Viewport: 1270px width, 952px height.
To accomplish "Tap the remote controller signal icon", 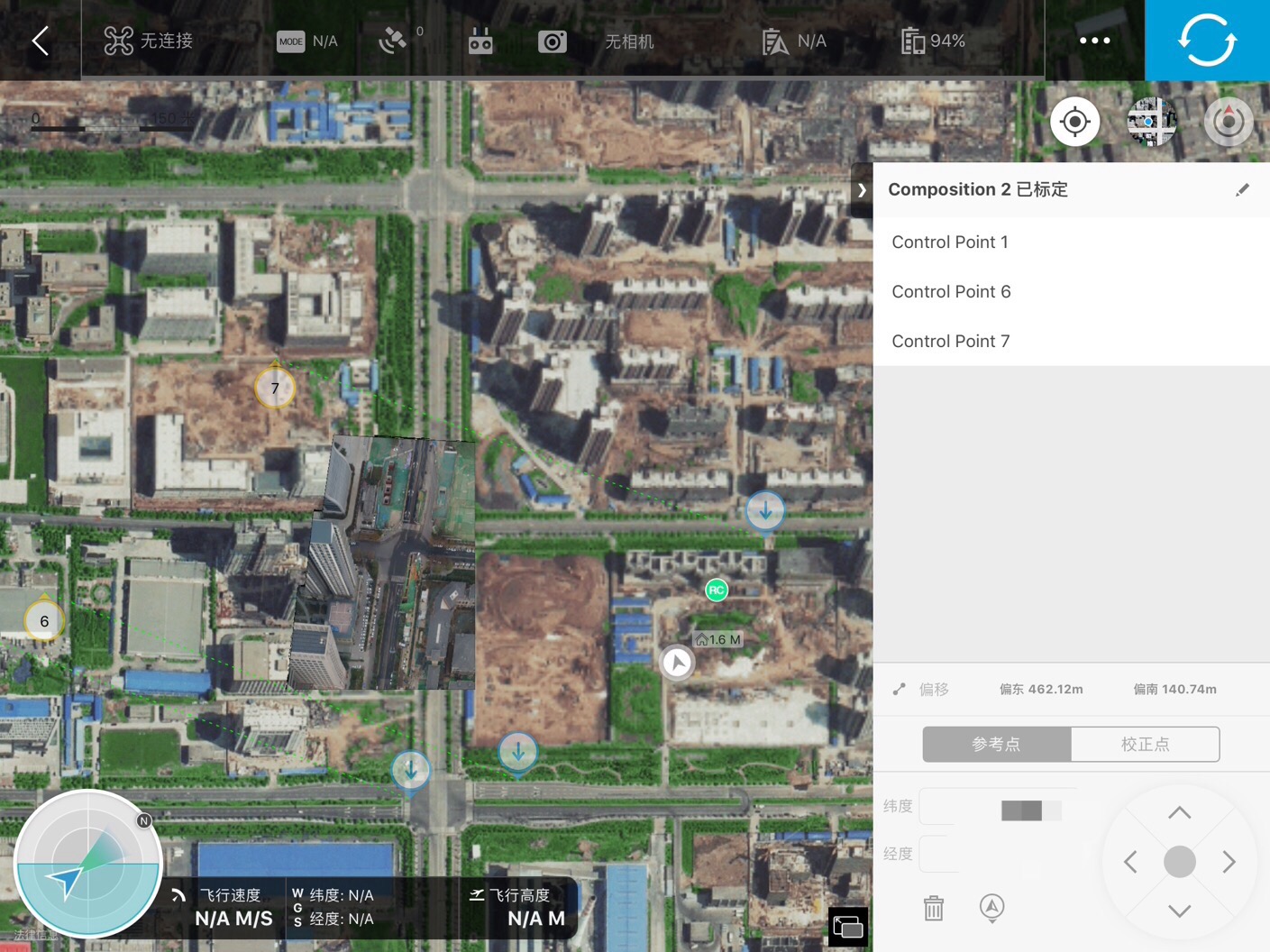I will click(x=480, y=41).
